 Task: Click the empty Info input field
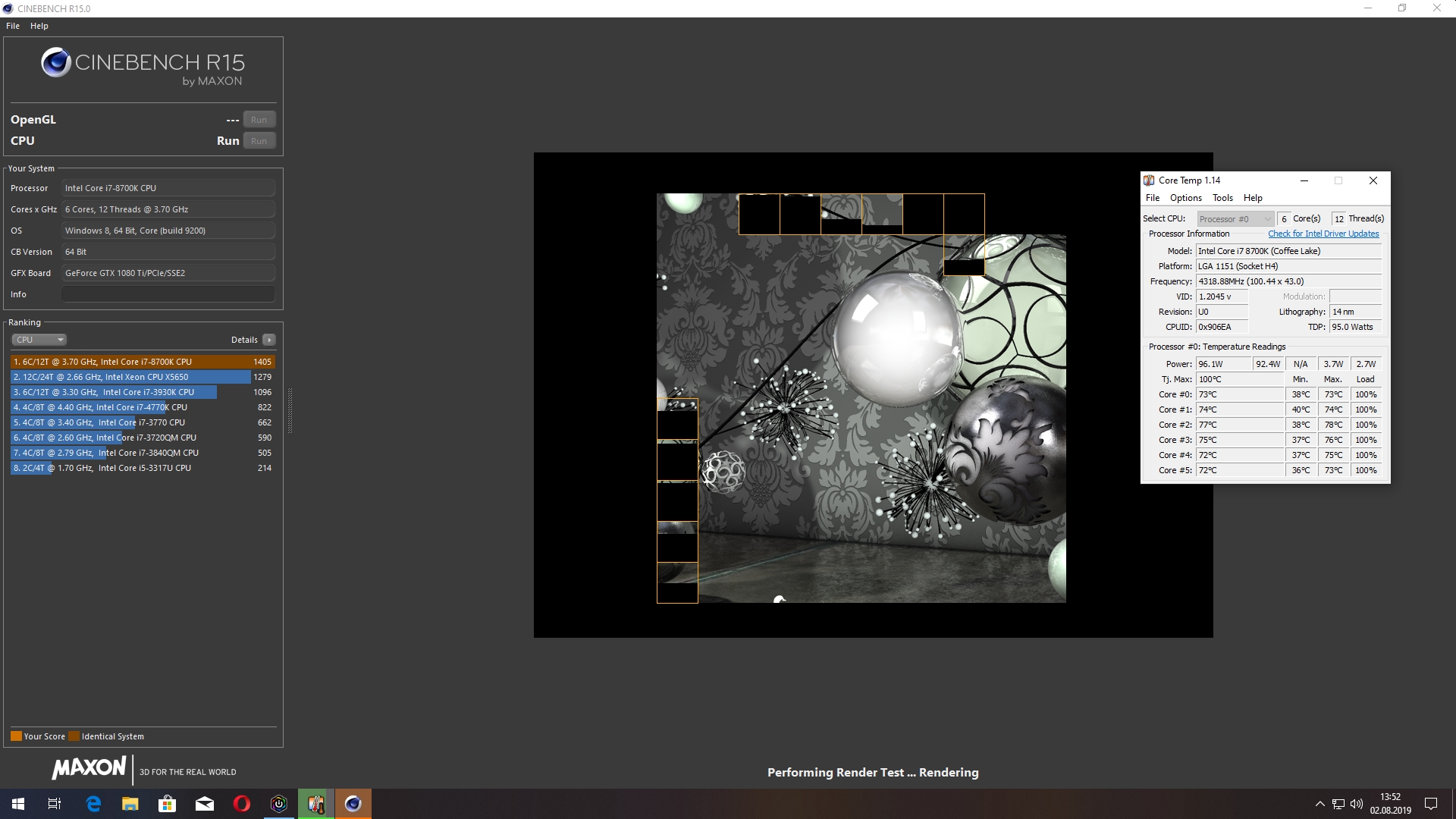(x=168, y=294)
